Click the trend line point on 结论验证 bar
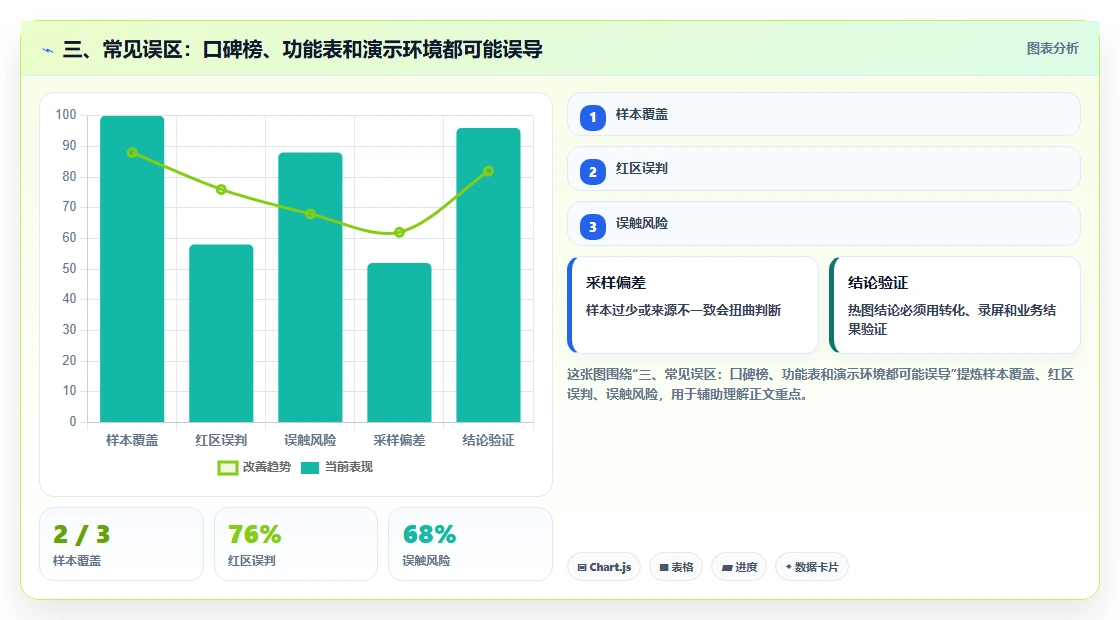Screen dimensions: 1120x620 tap(489, 171)
